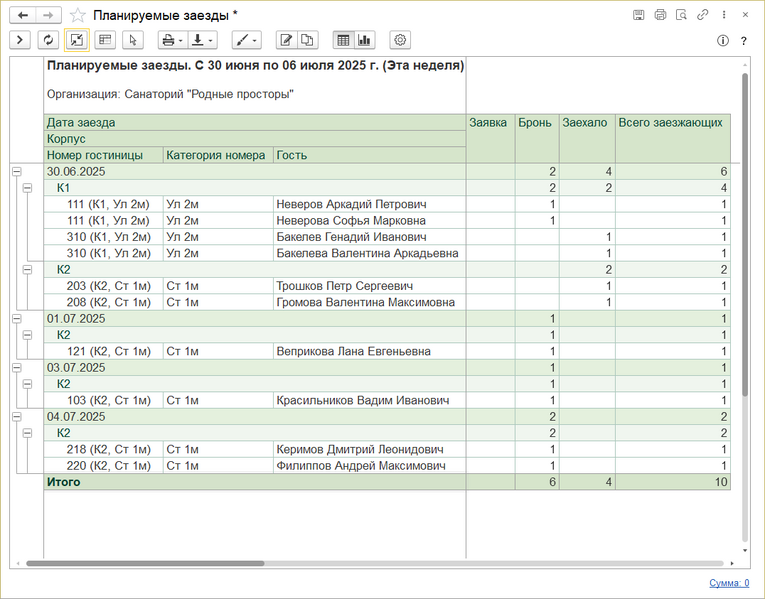Open the print dropdown in the toolbar
The width and height of the screenshot is (765, 599).
[x=171, y=40]
